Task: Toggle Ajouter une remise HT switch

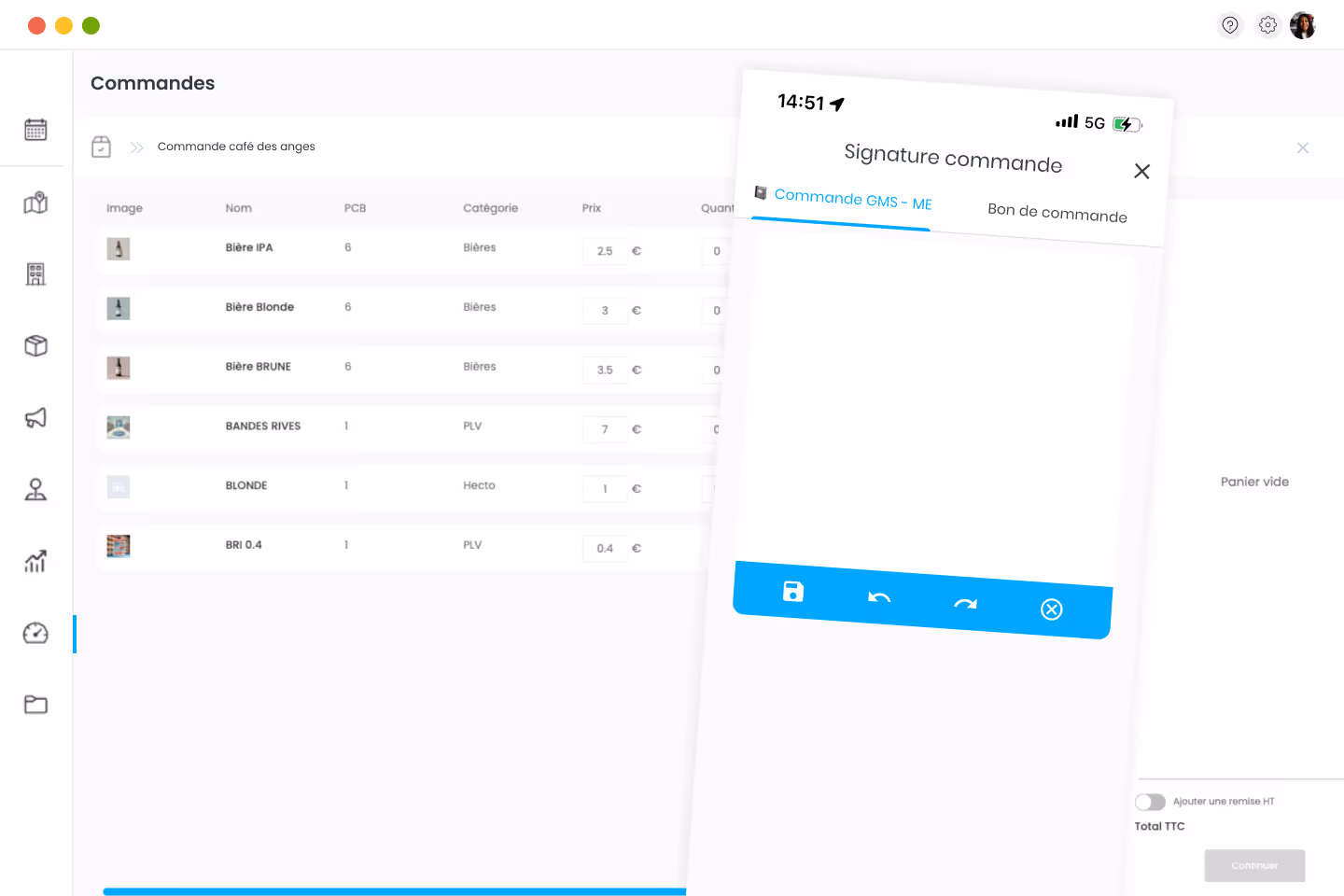Action: 1150,802
